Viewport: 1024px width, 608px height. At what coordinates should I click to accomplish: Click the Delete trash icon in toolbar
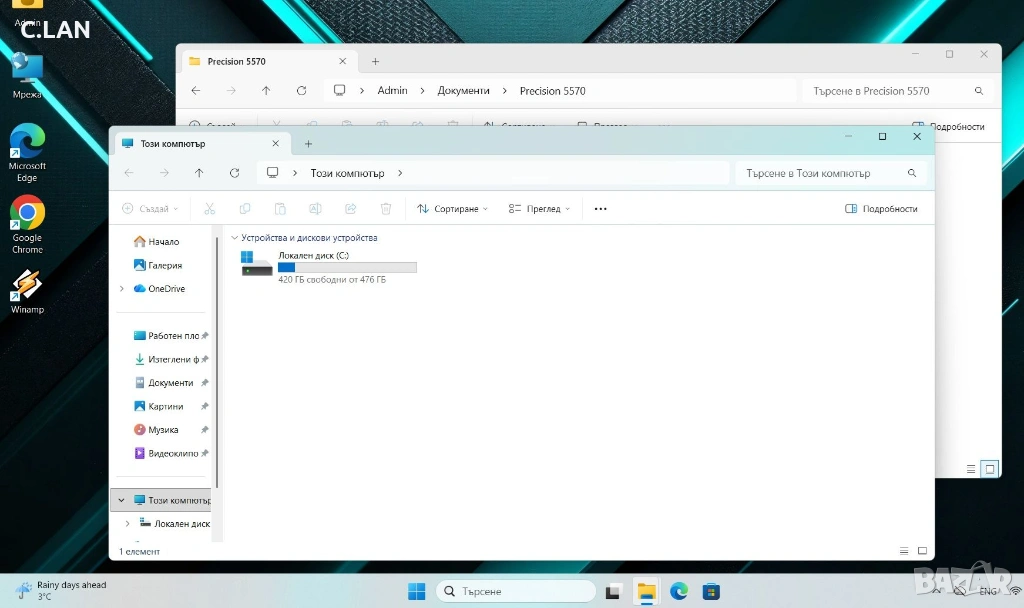(386, 209)
